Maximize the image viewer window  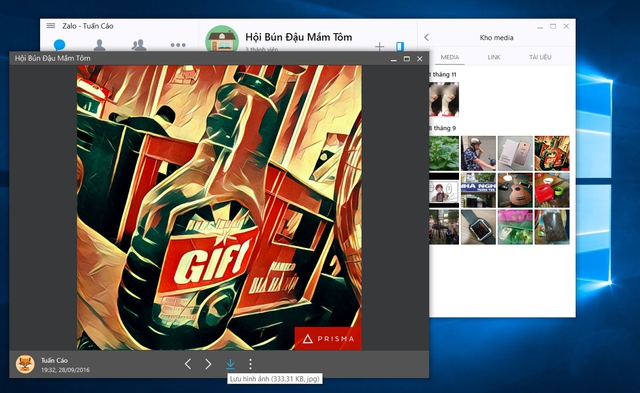click(x=407, y=59)
